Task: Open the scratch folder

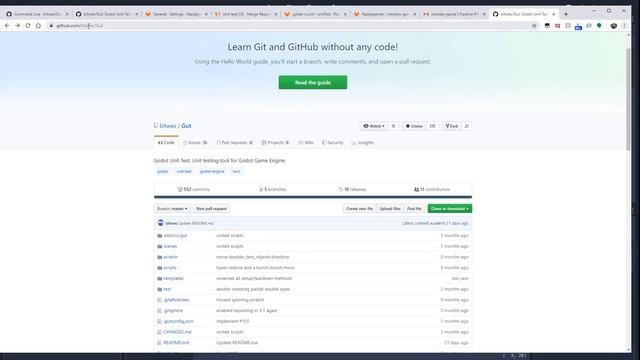Action: tap(171, 257)
